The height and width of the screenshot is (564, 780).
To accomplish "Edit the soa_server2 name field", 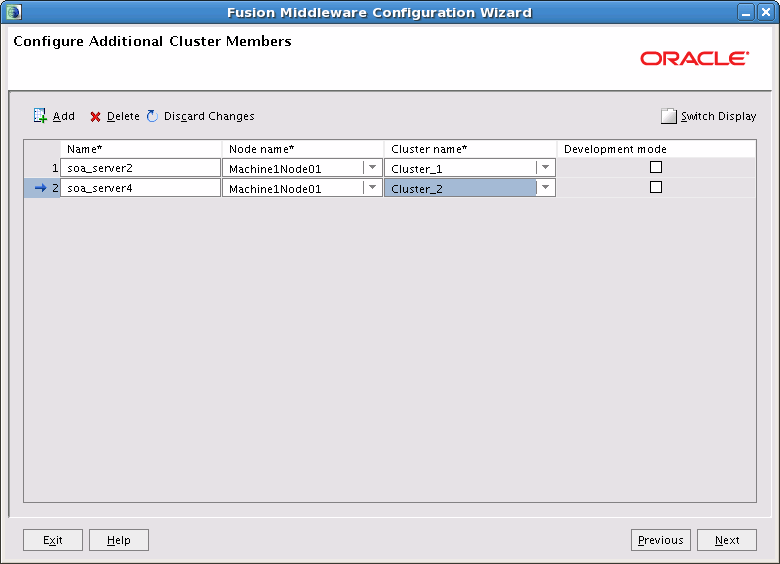I will (140, 168).
